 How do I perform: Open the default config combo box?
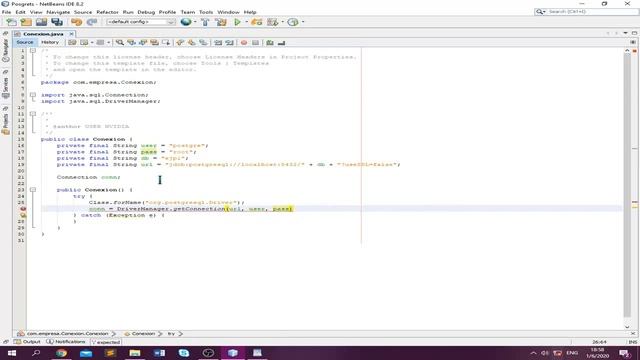point(141,22)
